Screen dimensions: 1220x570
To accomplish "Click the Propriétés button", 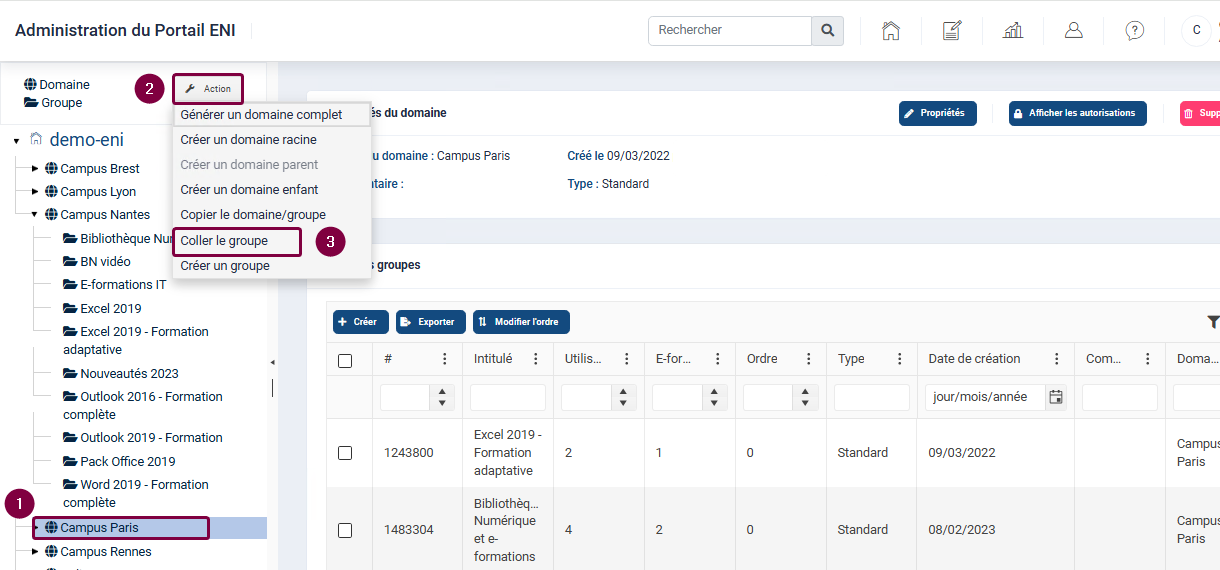I will tap(937, 113).
